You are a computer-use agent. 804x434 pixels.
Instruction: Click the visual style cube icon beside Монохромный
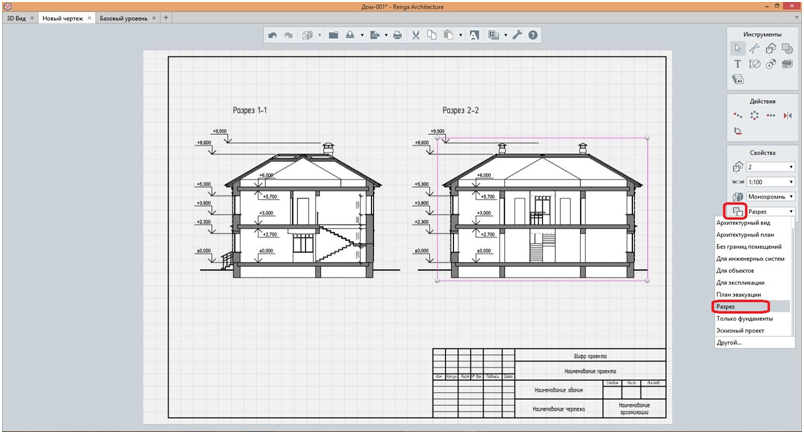pos(738,196)
